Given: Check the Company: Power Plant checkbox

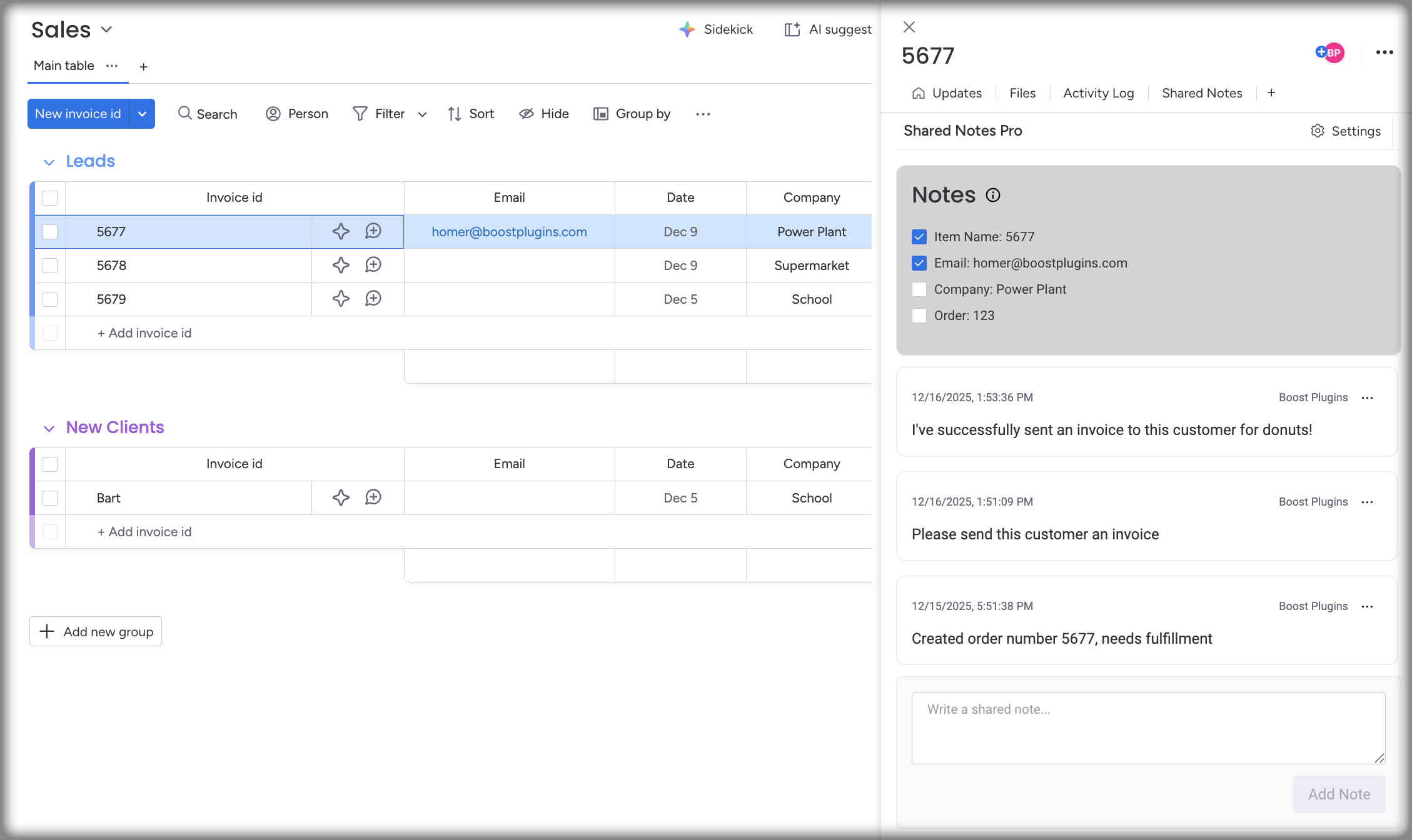Looking at the screenshot, I should pos(919,289).
